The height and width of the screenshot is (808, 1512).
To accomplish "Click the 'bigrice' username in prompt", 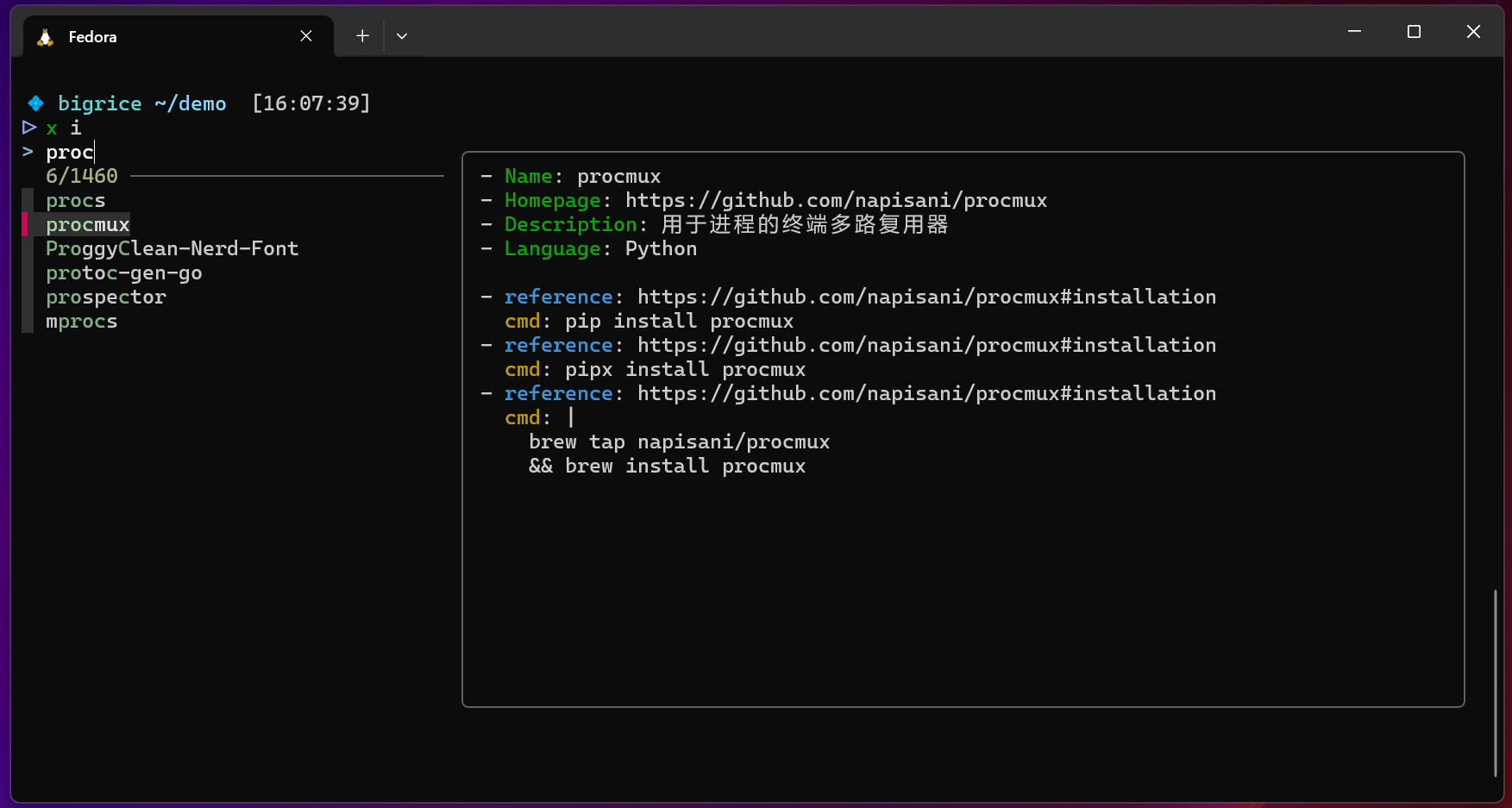I will [100, 103].
